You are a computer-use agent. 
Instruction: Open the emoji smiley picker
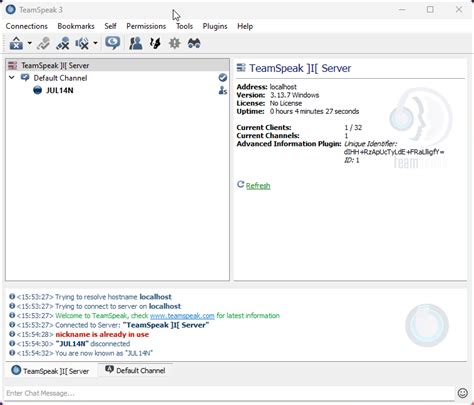463,393
